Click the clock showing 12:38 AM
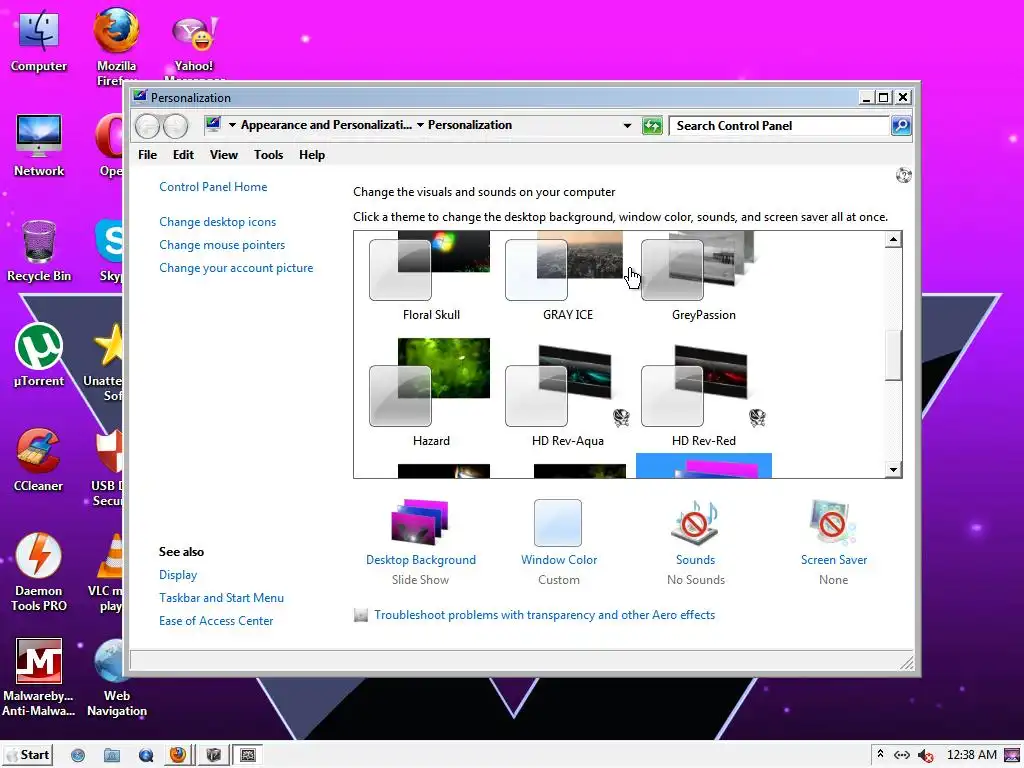This screenshot has height=768, width=1024. [971, 755]
